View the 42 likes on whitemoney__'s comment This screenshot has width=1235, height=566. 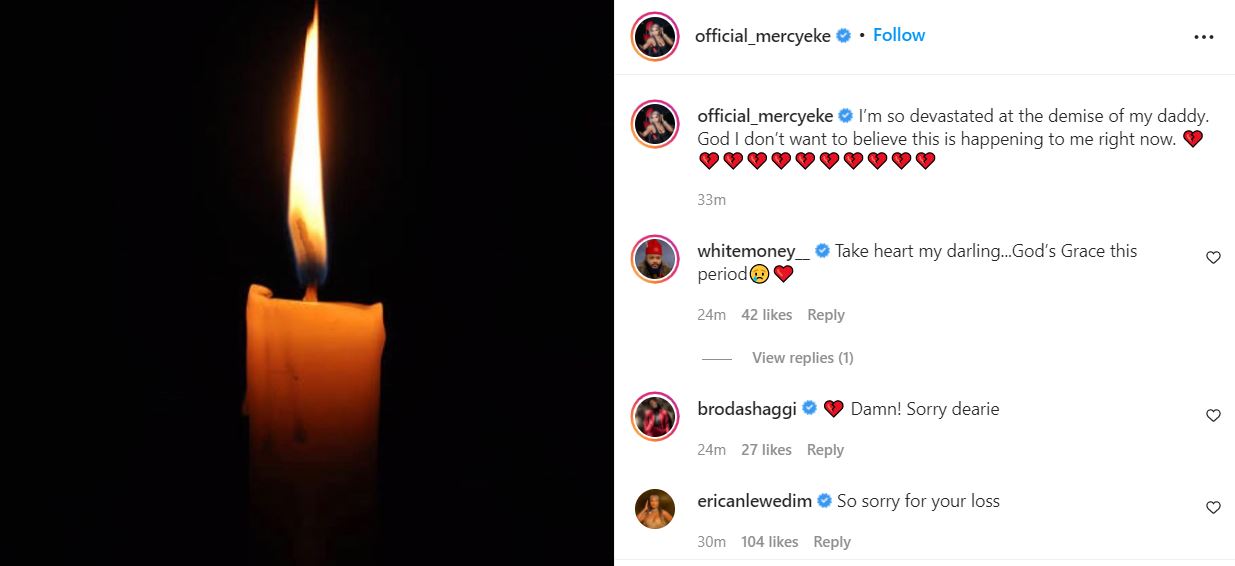(x=766, y=315)
